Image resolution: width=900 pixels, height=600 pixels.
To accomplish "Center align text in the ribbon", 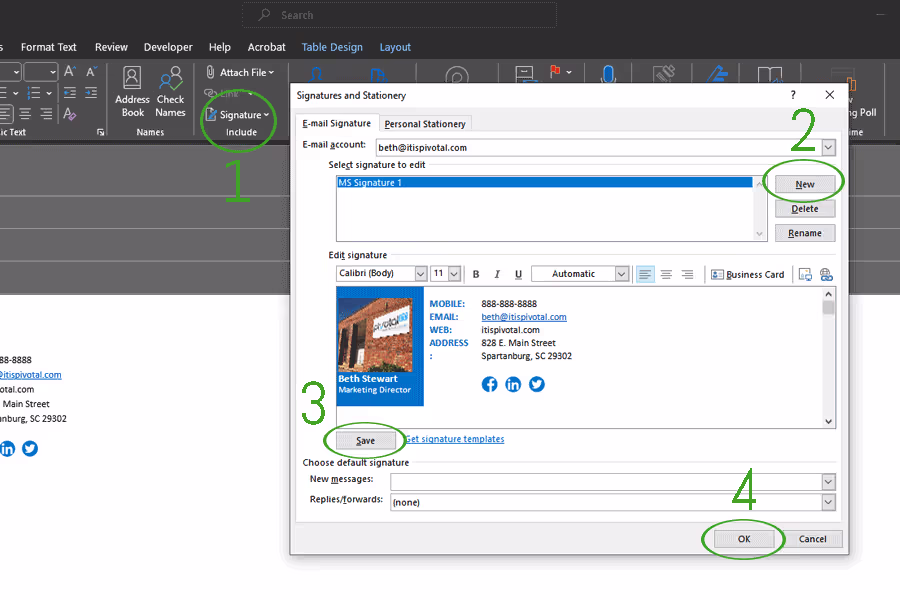I will click(25, 114).
